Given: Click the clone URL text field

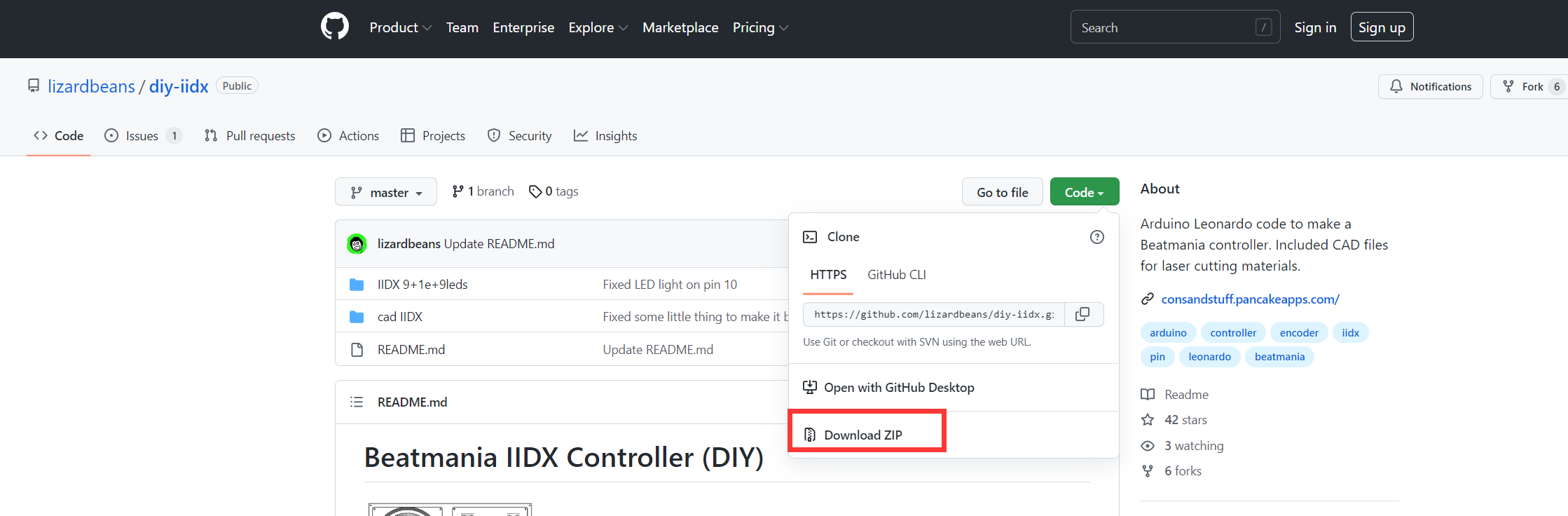Looking at the screenshot, I should click(x=934, y=314).
